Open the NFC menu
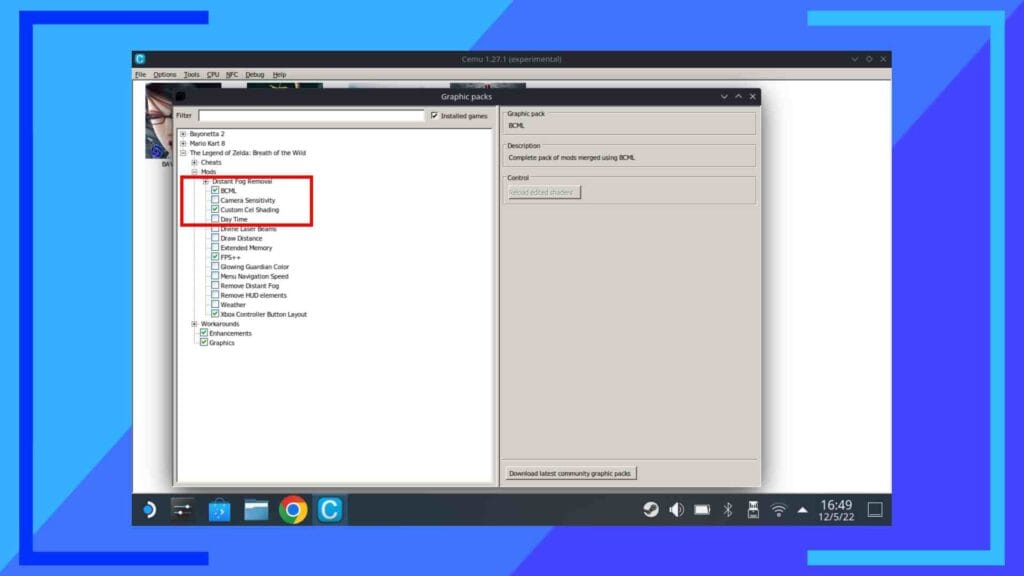 point(232,74)
